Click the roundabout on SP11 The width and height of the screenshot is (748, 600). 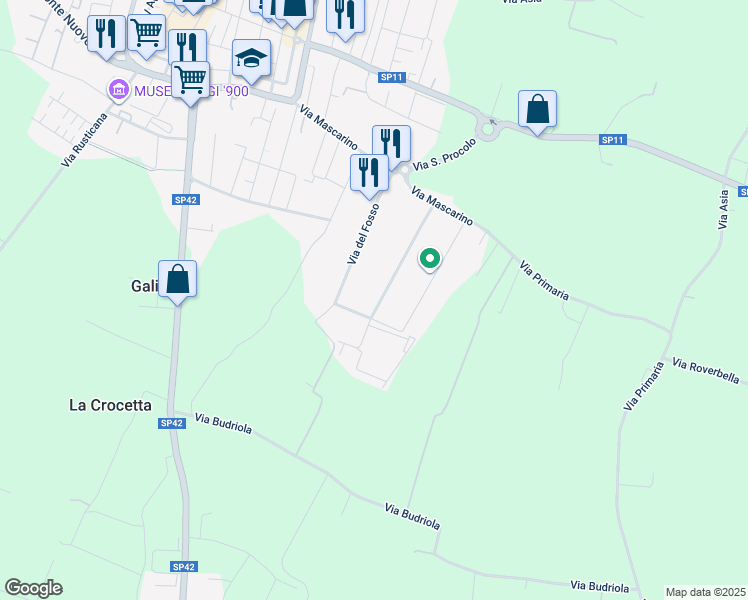tap(488, 129)
